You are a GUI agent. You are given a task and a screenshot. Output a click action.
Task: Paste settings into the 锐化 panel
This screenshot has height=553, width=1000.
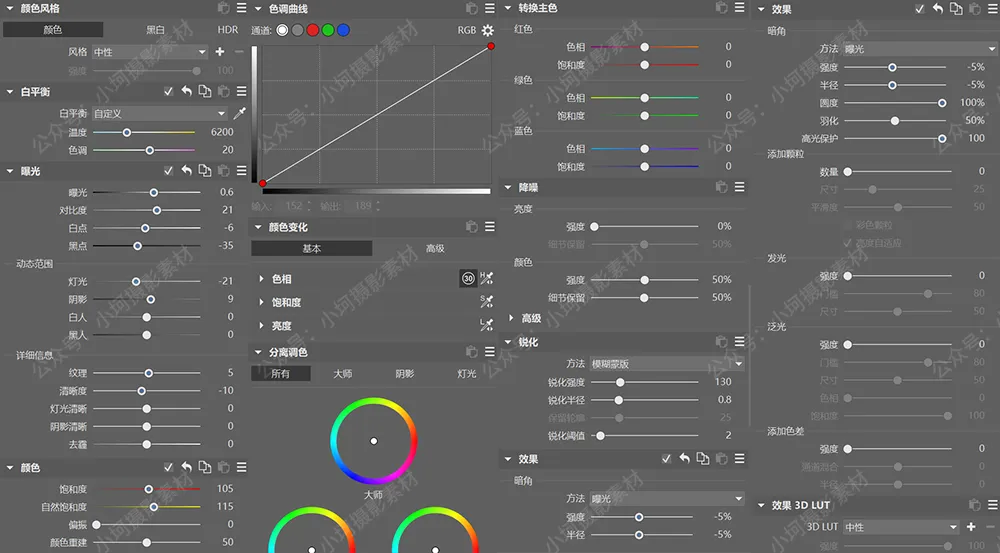(x=721, y=342)
